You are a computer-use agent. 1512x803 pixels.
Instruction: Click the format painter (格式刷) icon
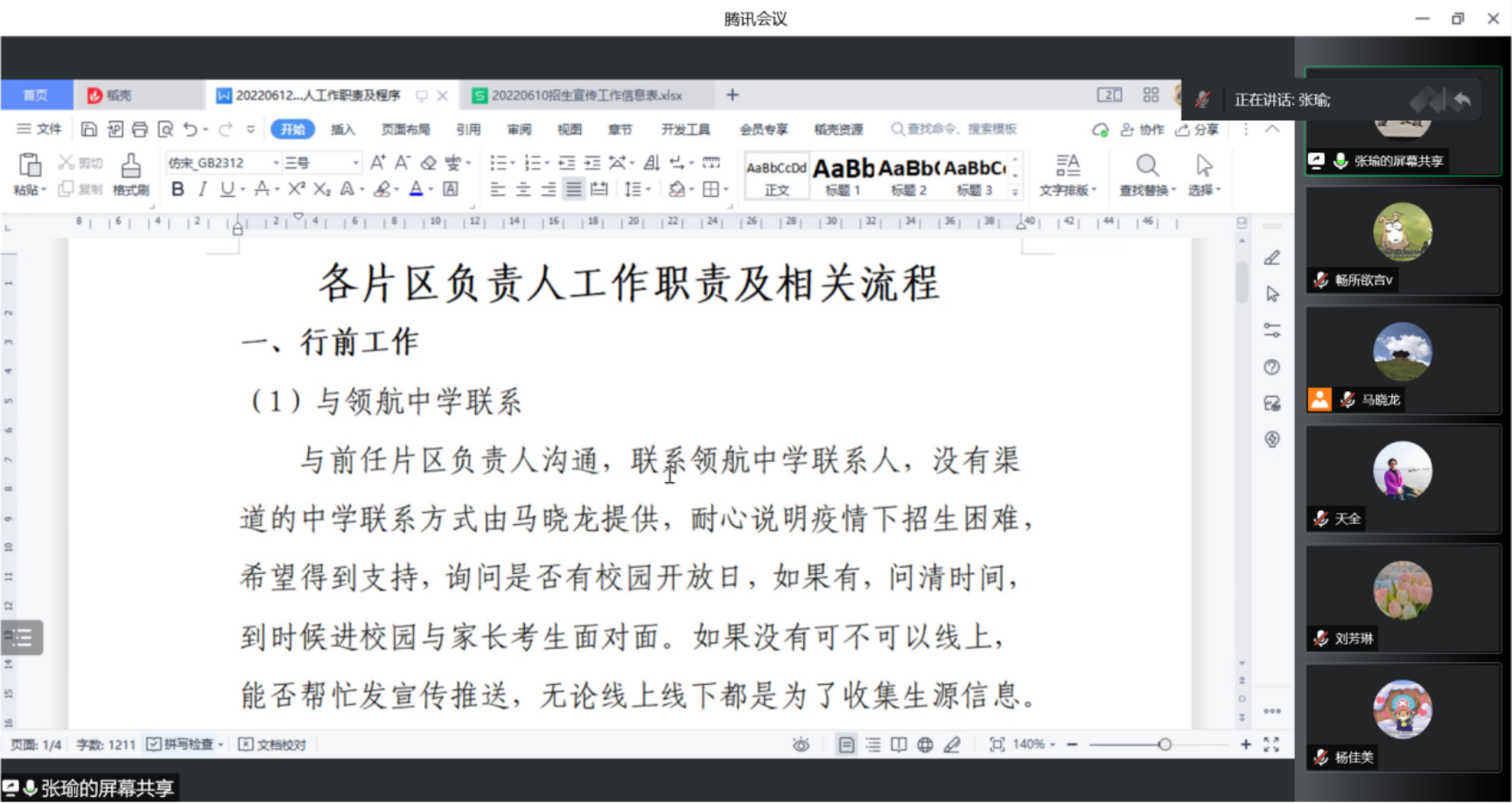(x=130, y=173)
